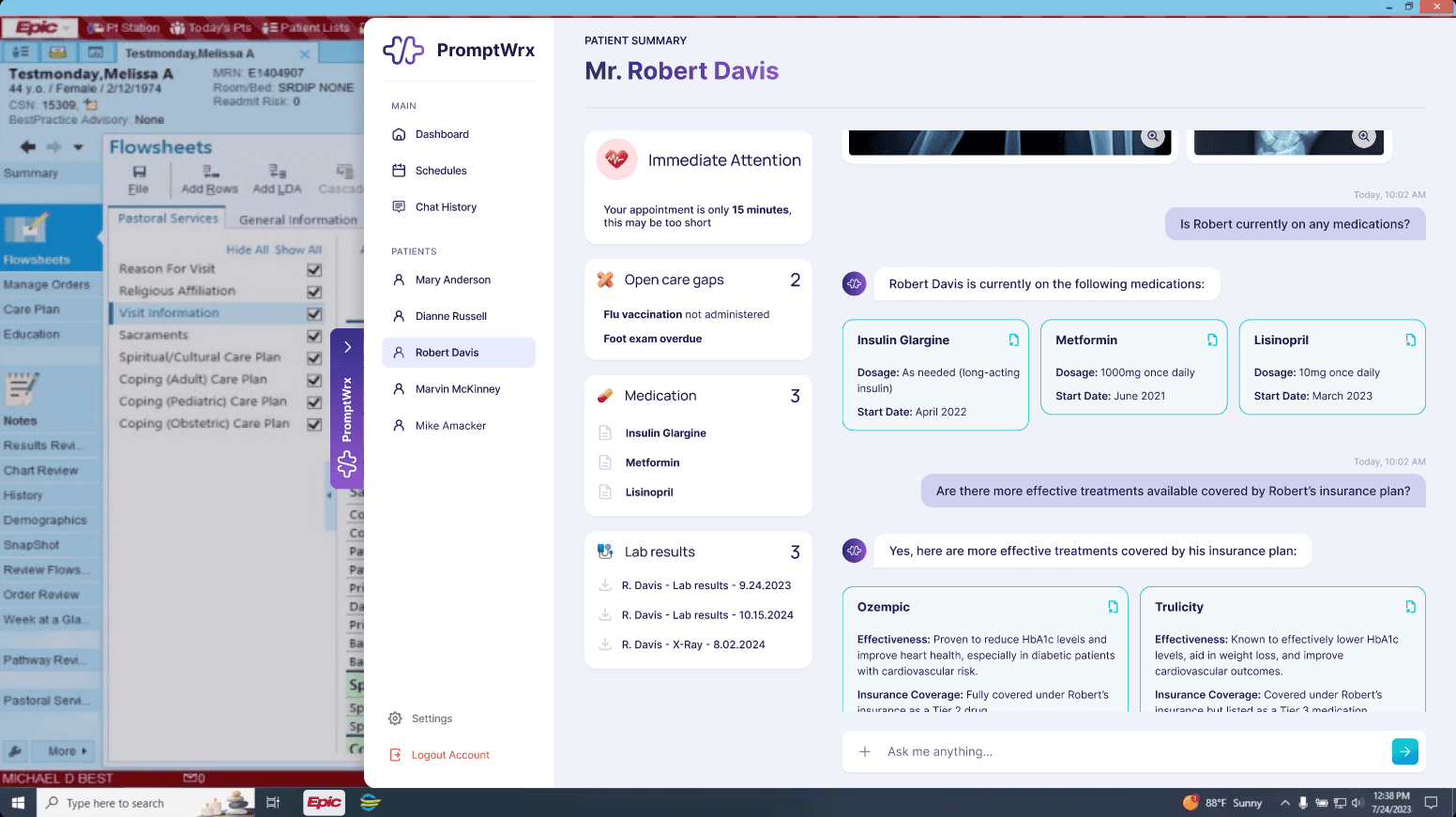Collapse the PromptWrx side panel chevron
The height and width of the screenshot is (817, 1456).
[x=347, y=347]
